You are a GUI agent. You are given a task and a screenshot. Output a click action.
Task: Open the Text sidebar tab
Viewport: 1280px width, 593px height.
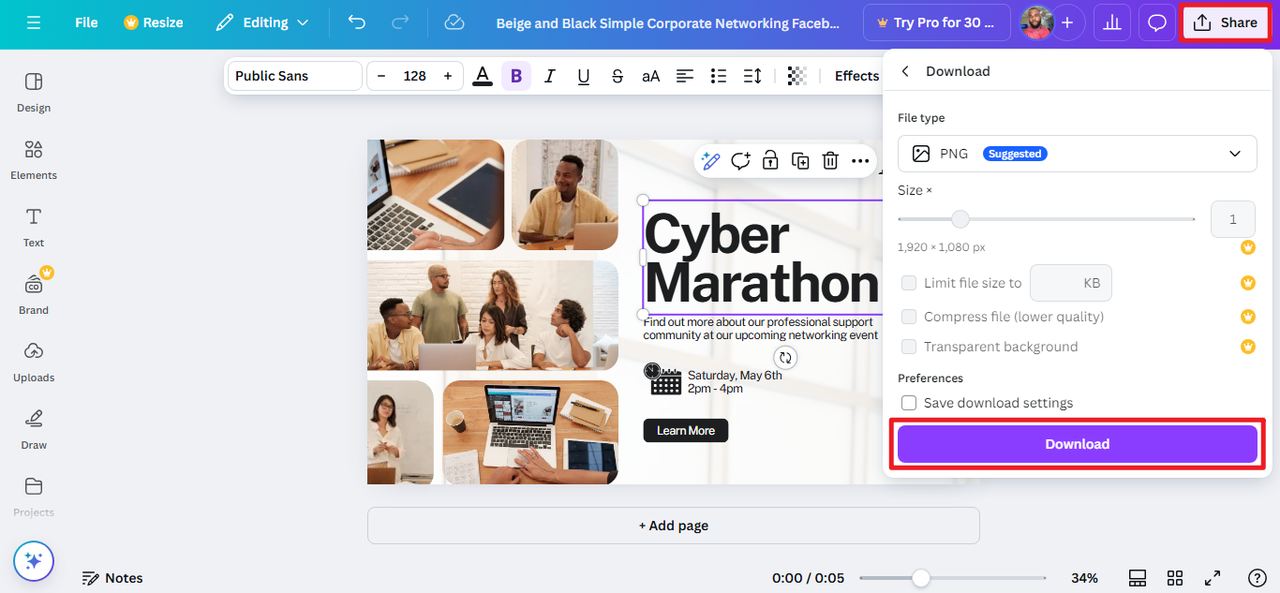[x=34, y=227]
